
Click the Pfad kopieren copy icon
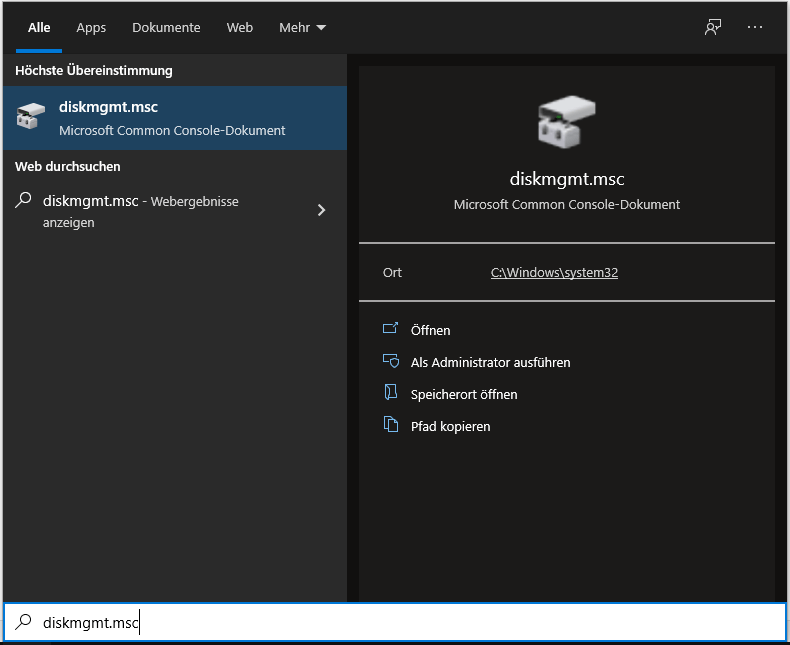pyautogui.click(x=391, y=426)
